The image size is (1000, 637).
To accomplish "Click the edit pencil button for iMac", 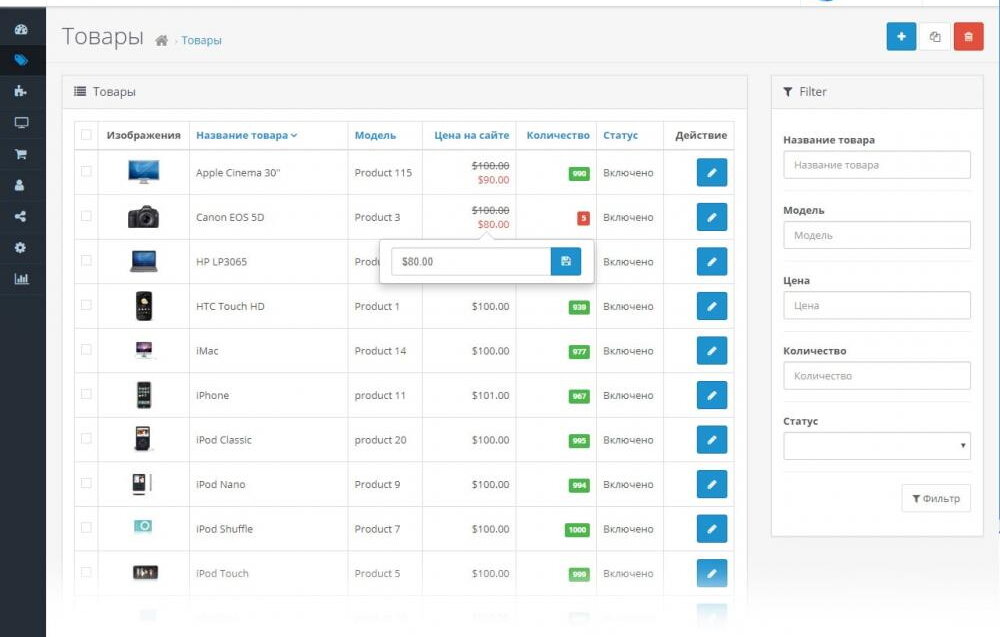I will pos(712,351).
